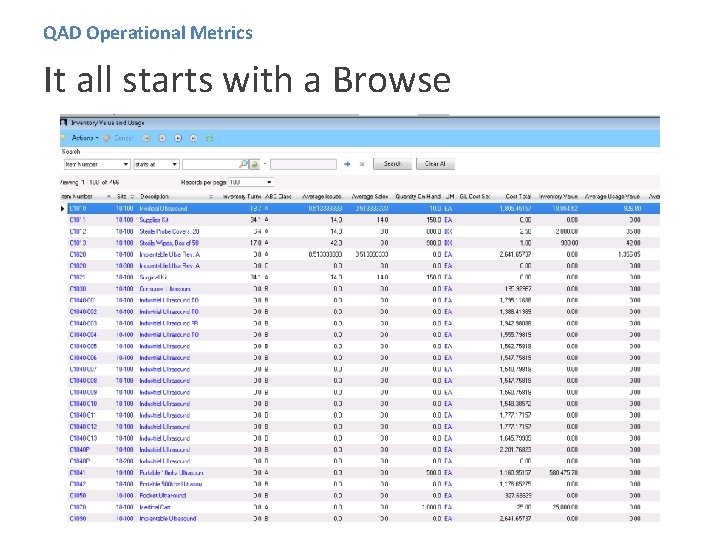Image resolution: width=720 pixels, height=540 pixels.
Task: Click the green icon beside the lookup magnifier
Action: click(x=255, y=164)
